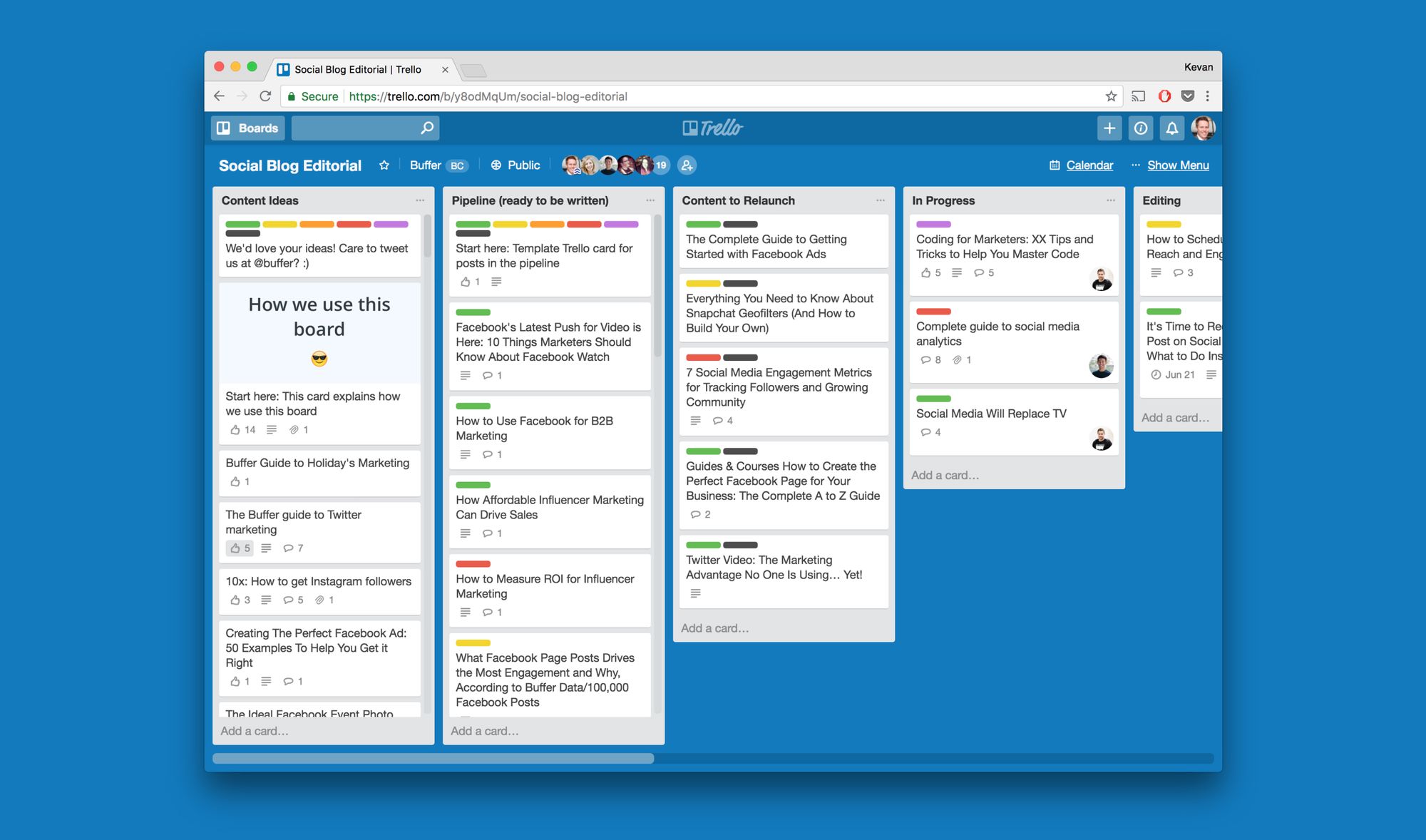Open the Content Ideas list menu
The height and width of the screenshot is (840, 1426).
[421, 200]
